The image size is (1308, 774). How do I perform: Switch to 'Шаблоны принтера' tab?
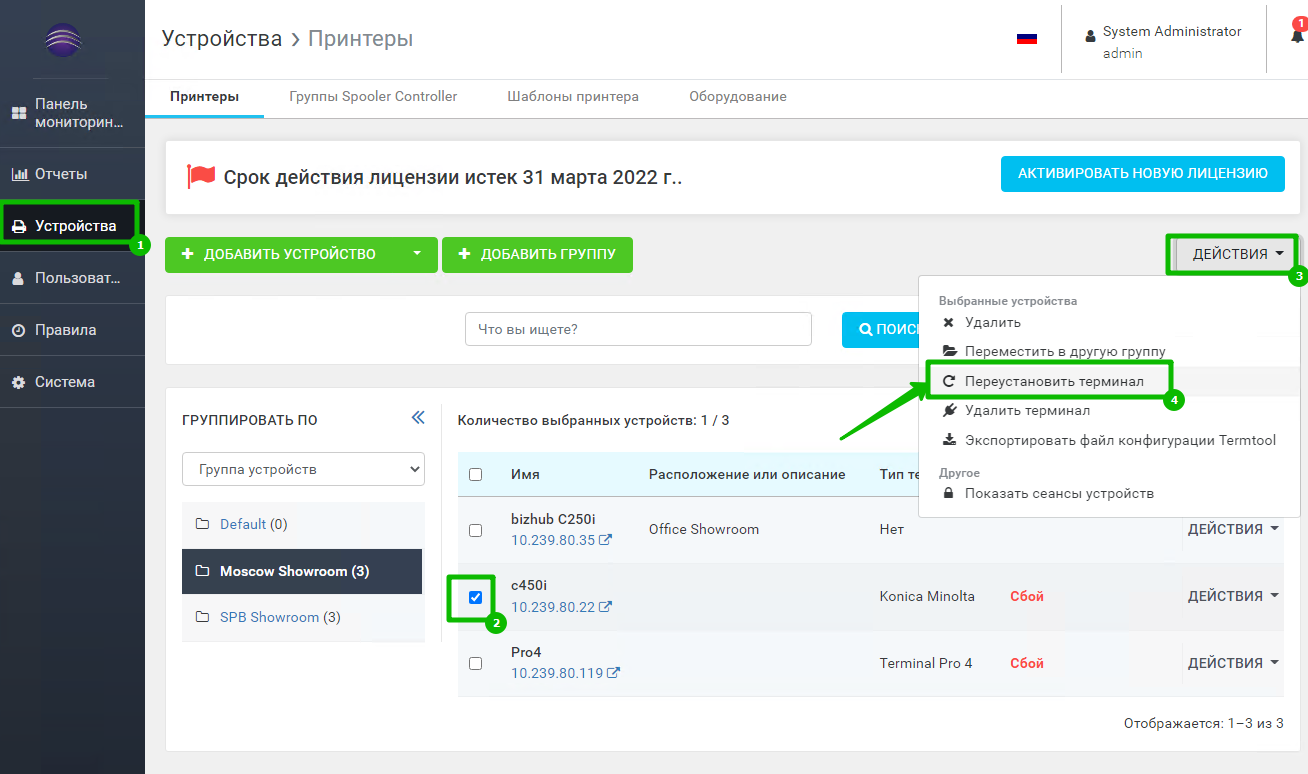point(573,97)
